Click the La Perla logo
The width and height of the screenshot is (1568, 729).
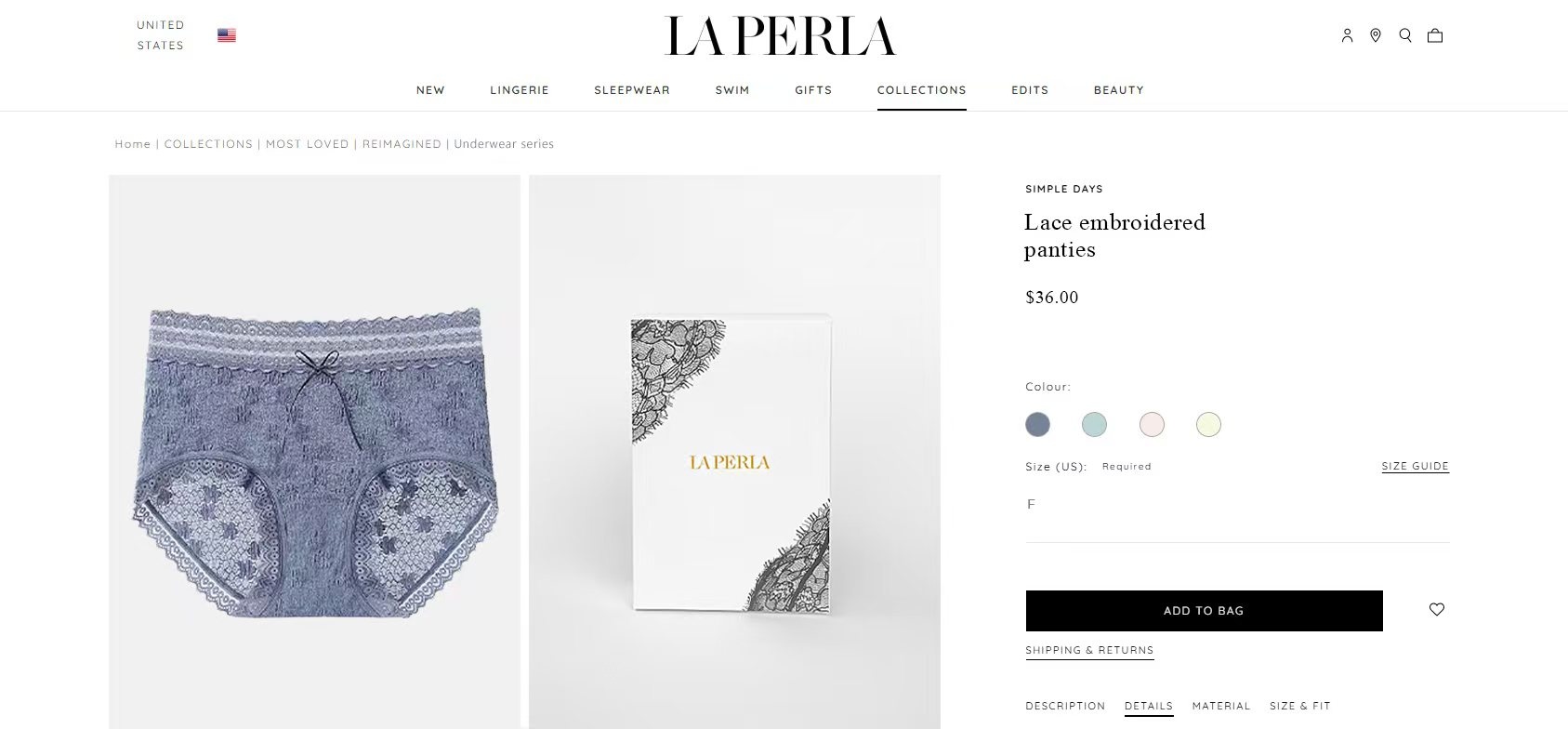pyautogui.click(x=782, y=36)
